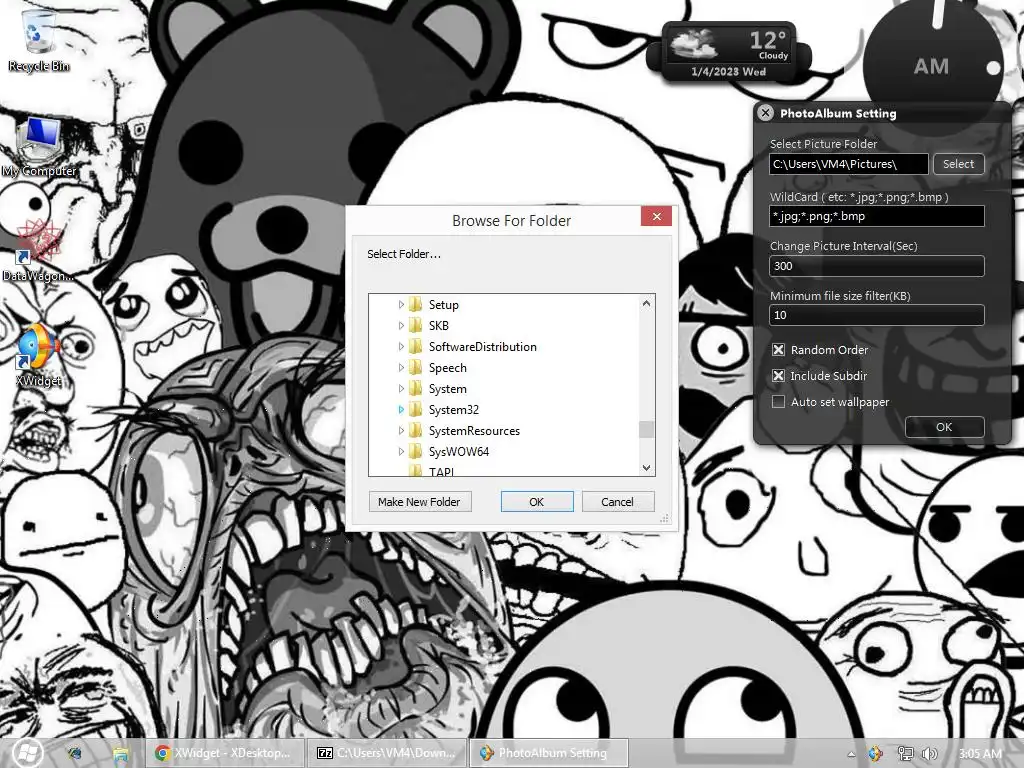
Task: Click the taskbar clock showing 3:05 AM
Action: [x=980, y=754]
